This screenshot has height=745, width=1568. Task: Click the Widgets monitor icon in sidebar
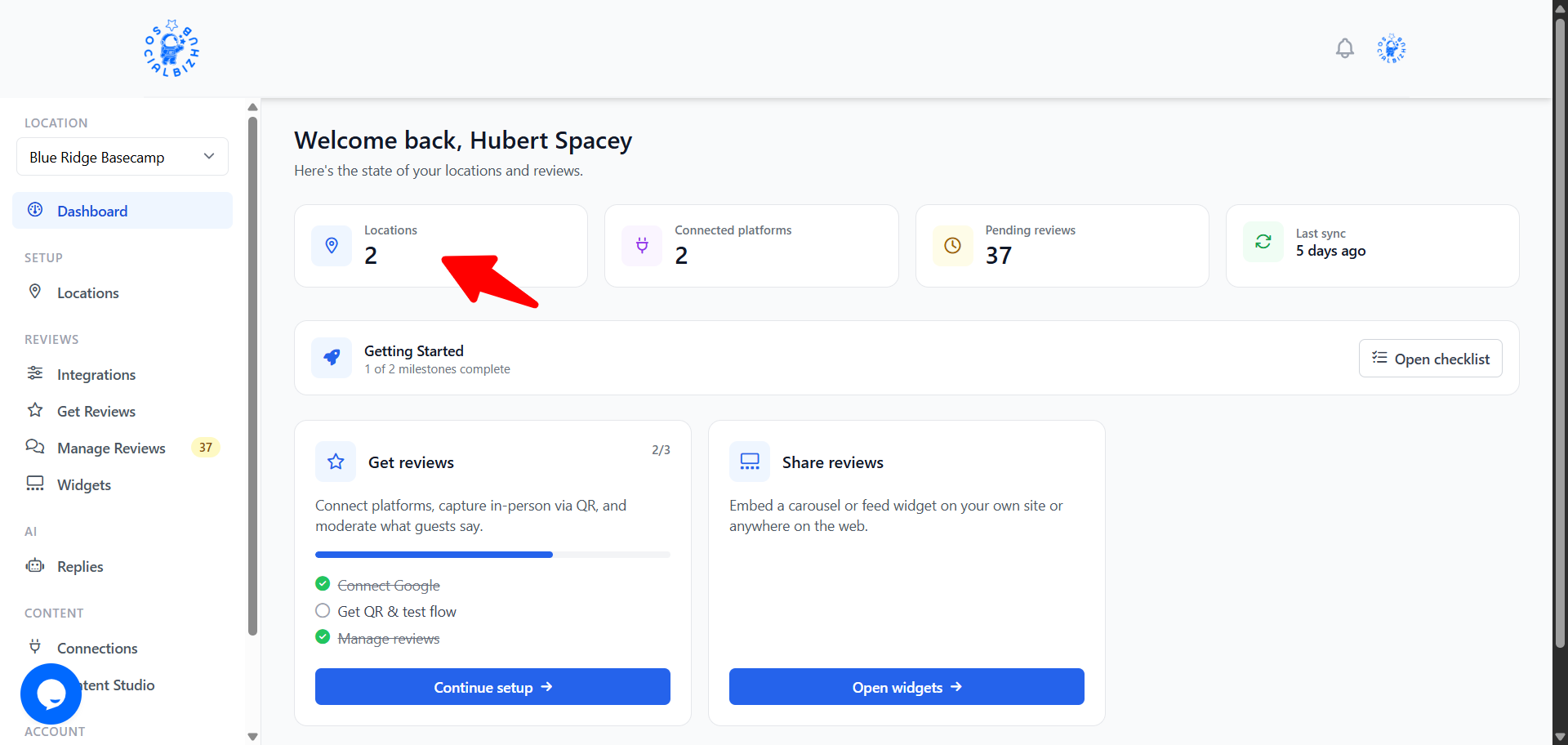click(35, 484)
